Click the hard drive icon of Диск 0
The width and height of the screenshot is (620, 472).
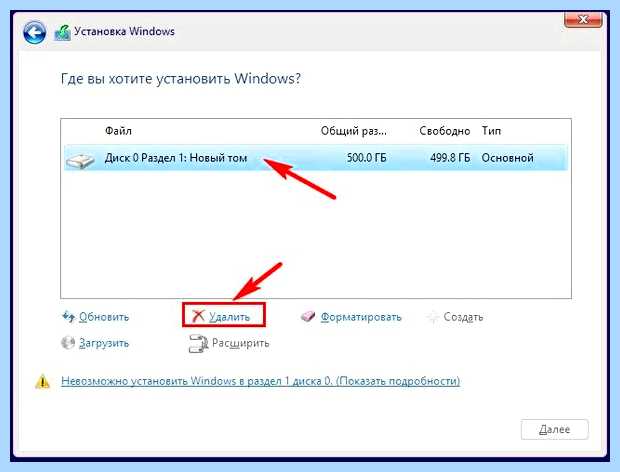click(x=80, y=160)
